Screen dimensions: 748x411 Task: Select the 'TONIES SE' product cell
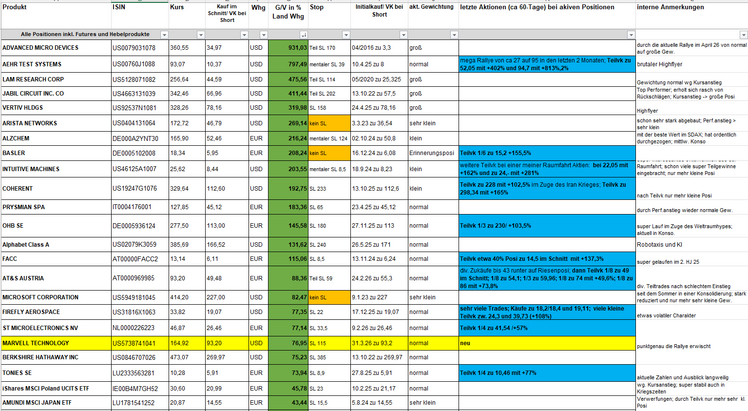(x=56, y=373)
